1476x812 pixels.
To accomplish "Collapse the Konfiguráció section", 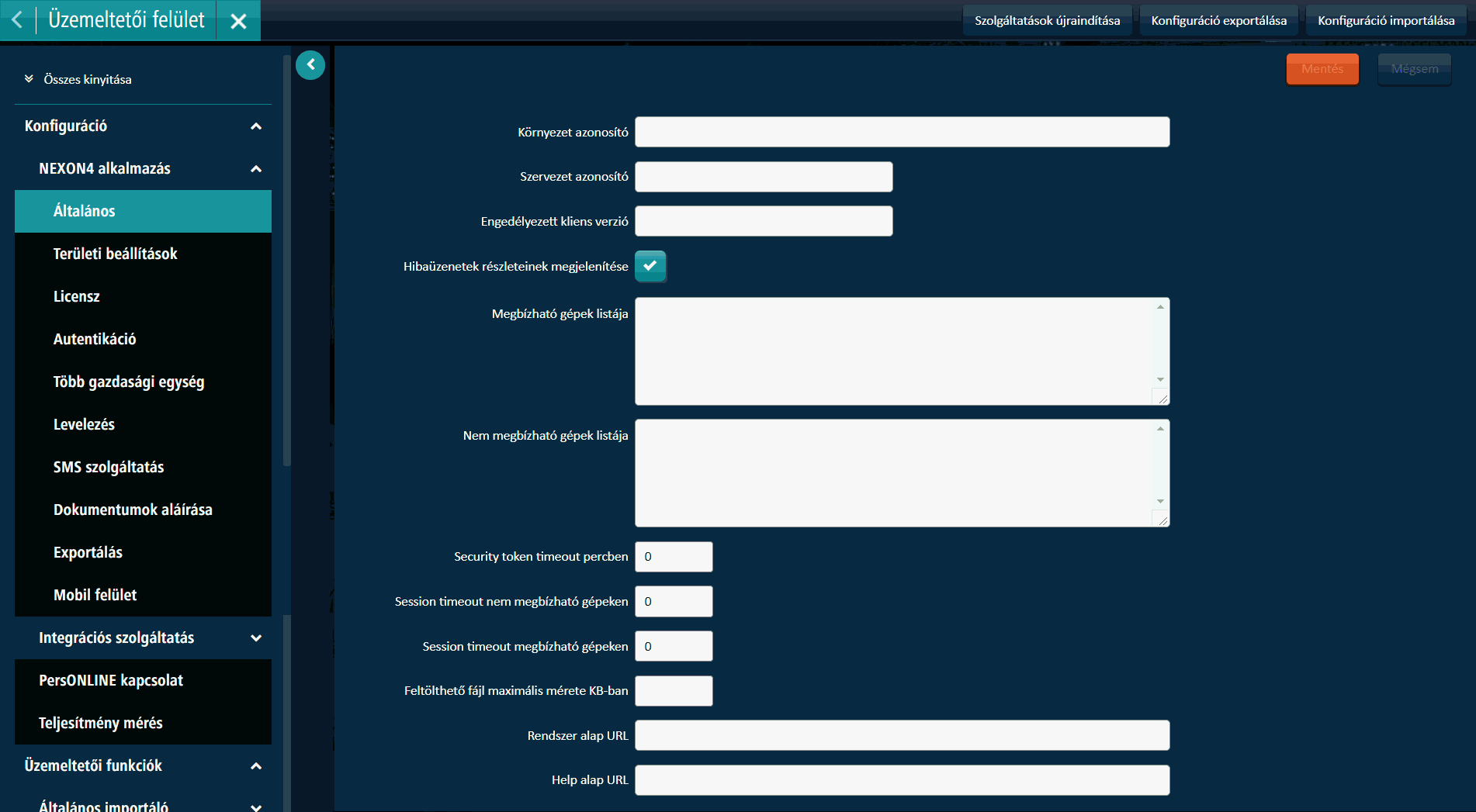I will coord(256,126).
